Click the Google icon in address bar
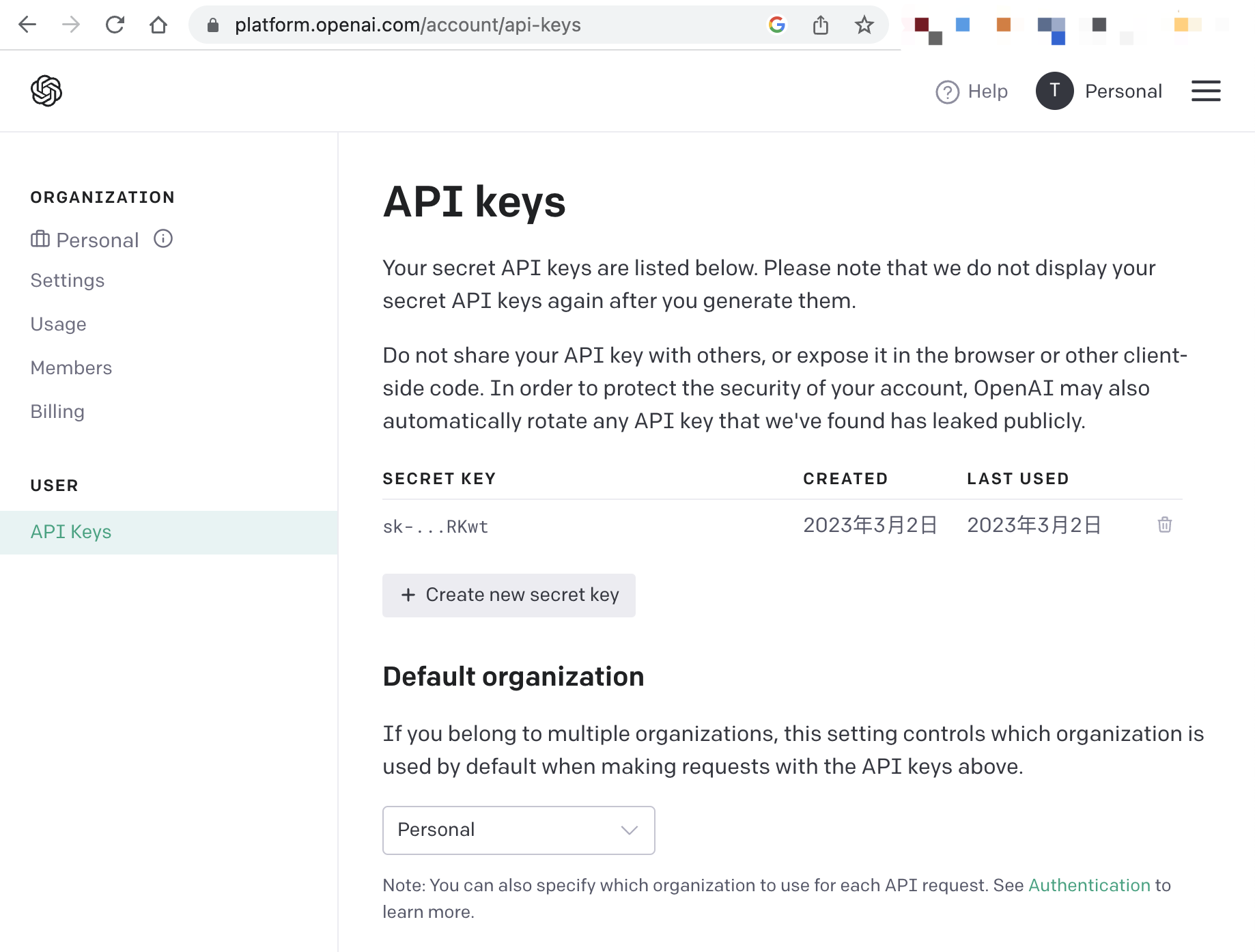1255x952 pixels. point(777,25)
